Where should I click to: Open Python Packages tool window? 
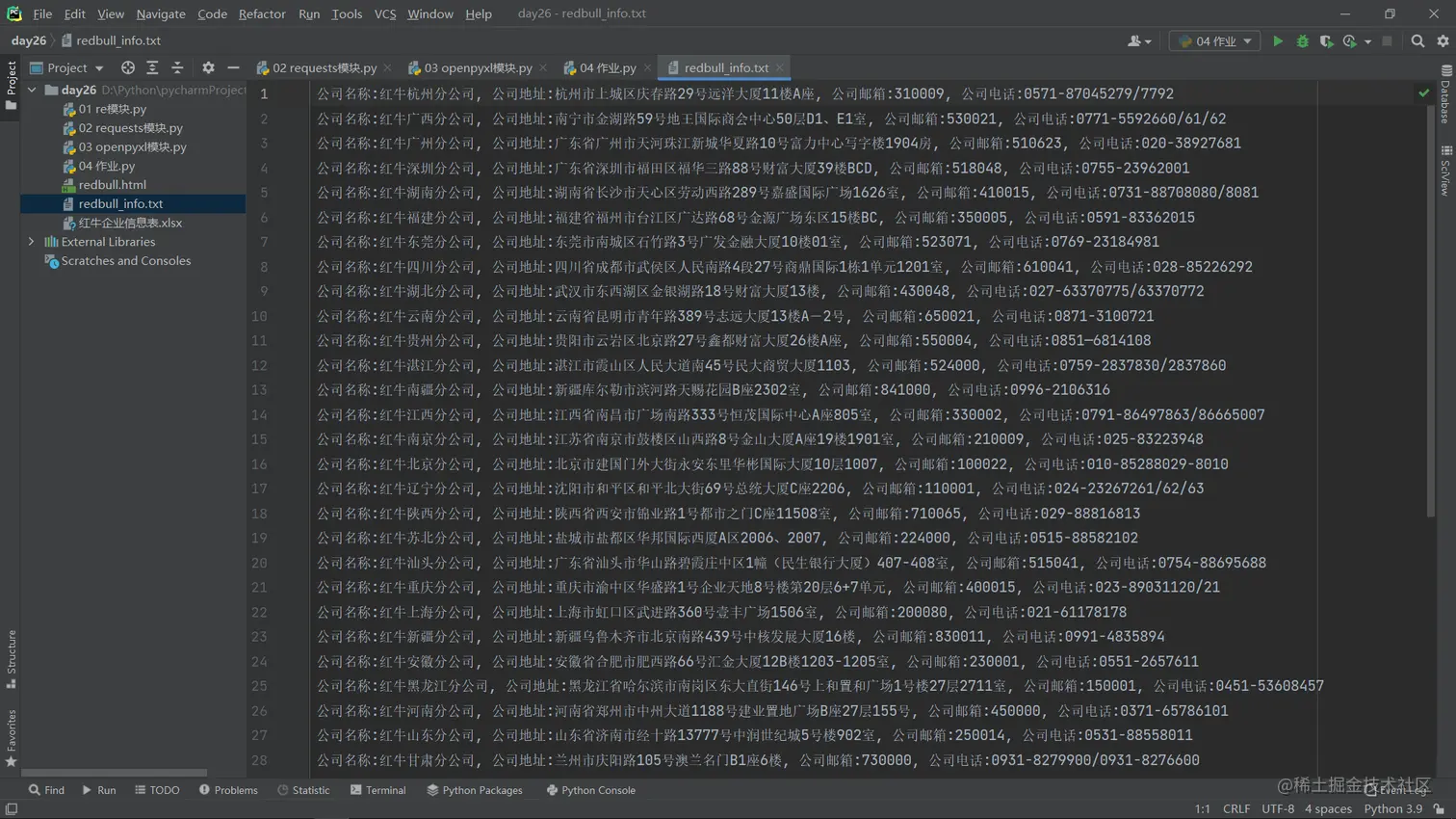point(474,790)
